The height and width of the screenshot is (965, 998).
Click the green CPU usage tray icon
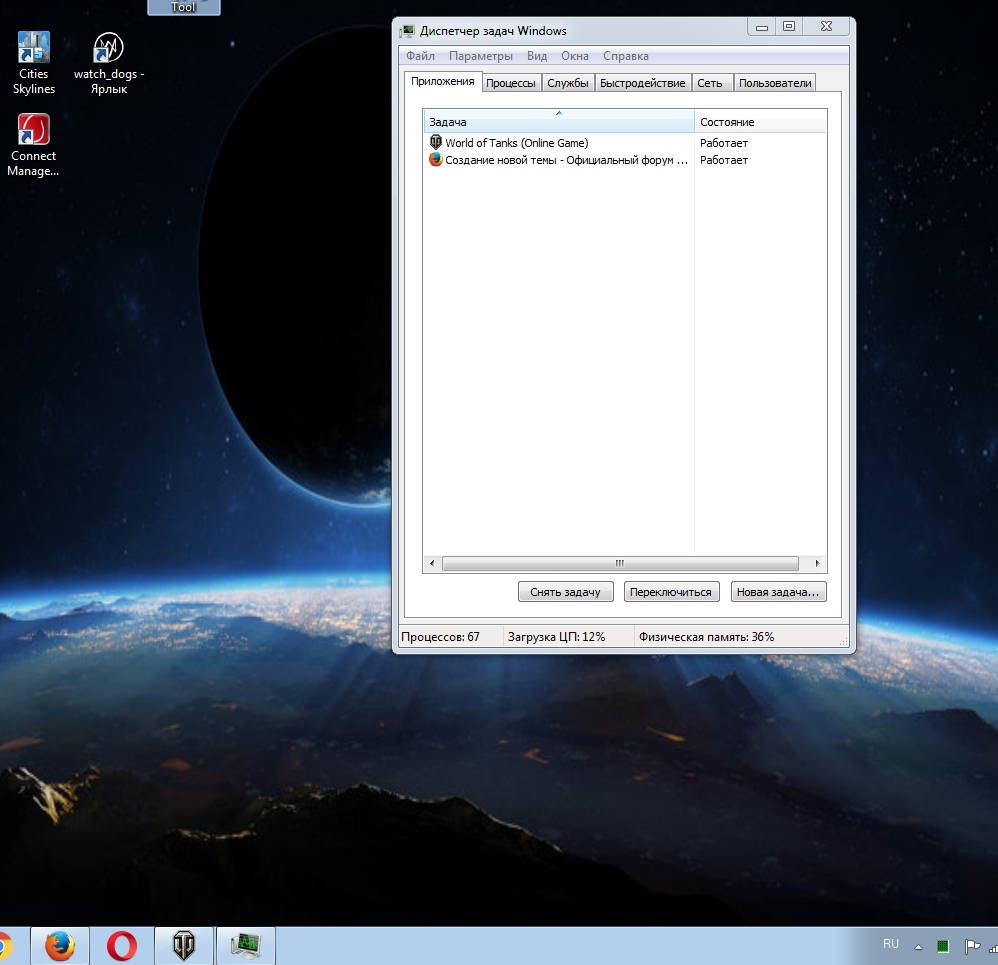(x=943, y=946)
